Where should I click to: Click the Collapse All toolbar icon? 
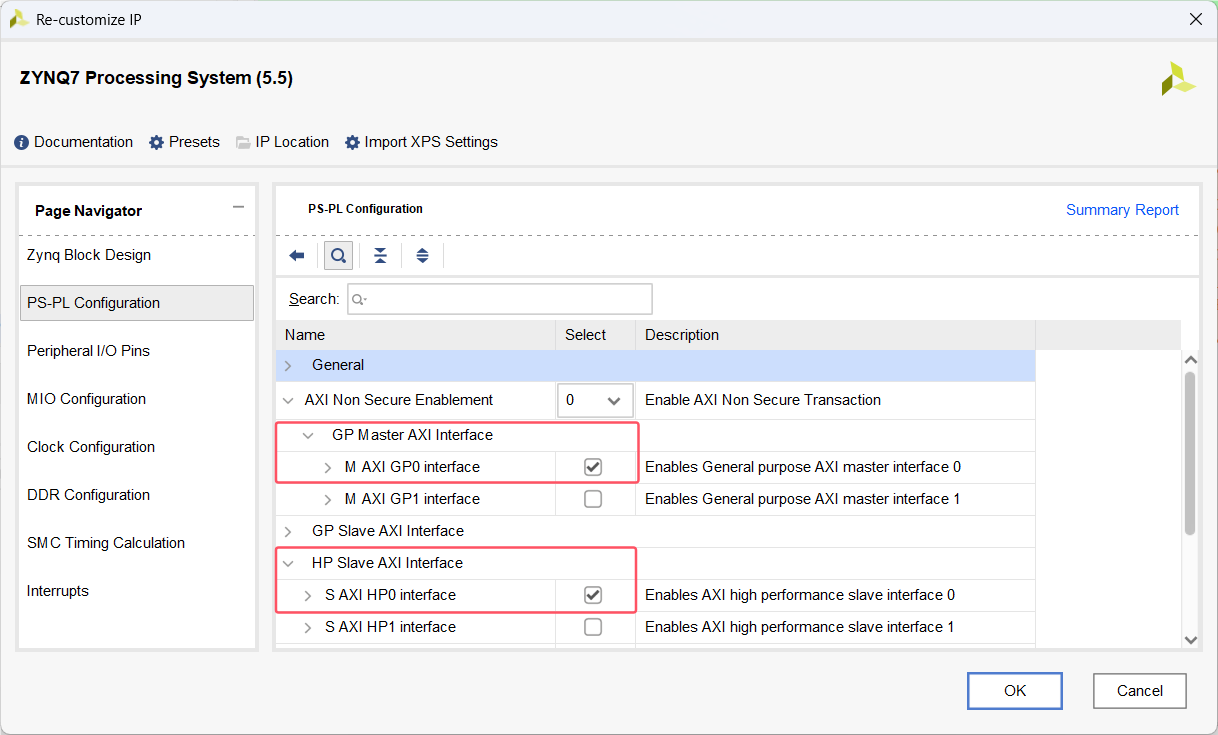tap(380, 256)
